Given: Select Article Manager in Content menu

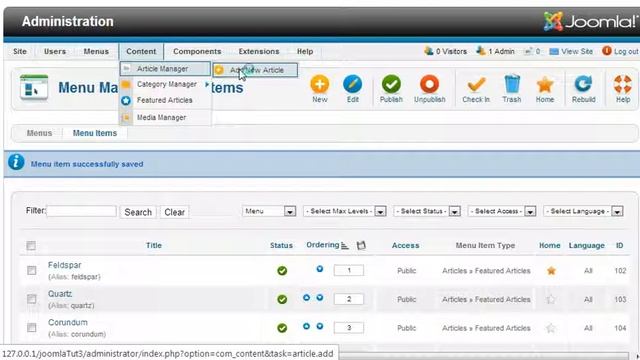Looking at the screenshot, I should pyautogui.click(x=165, y=69).
